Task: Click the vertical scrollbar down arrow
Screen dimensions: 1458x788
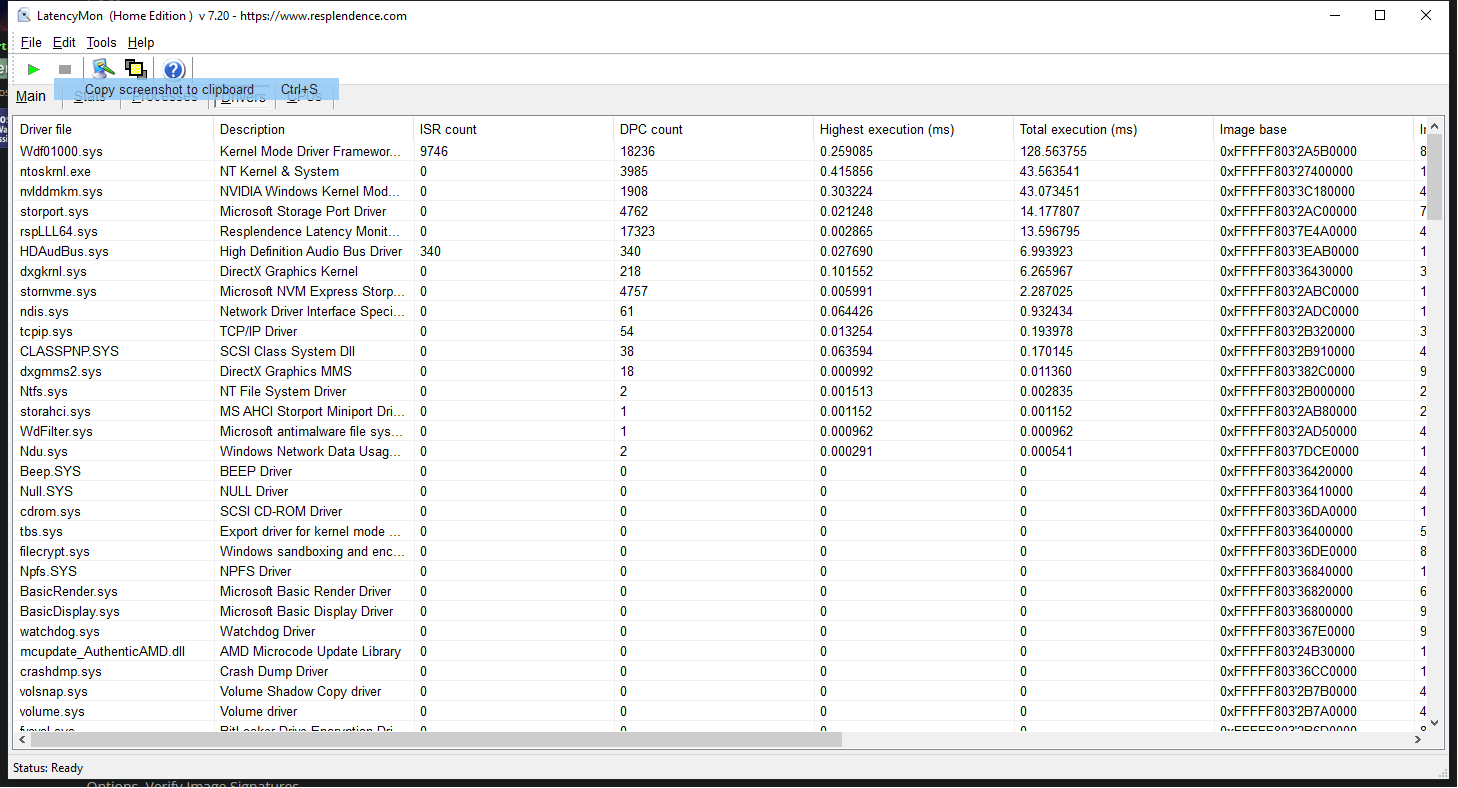Action: 1434,722
